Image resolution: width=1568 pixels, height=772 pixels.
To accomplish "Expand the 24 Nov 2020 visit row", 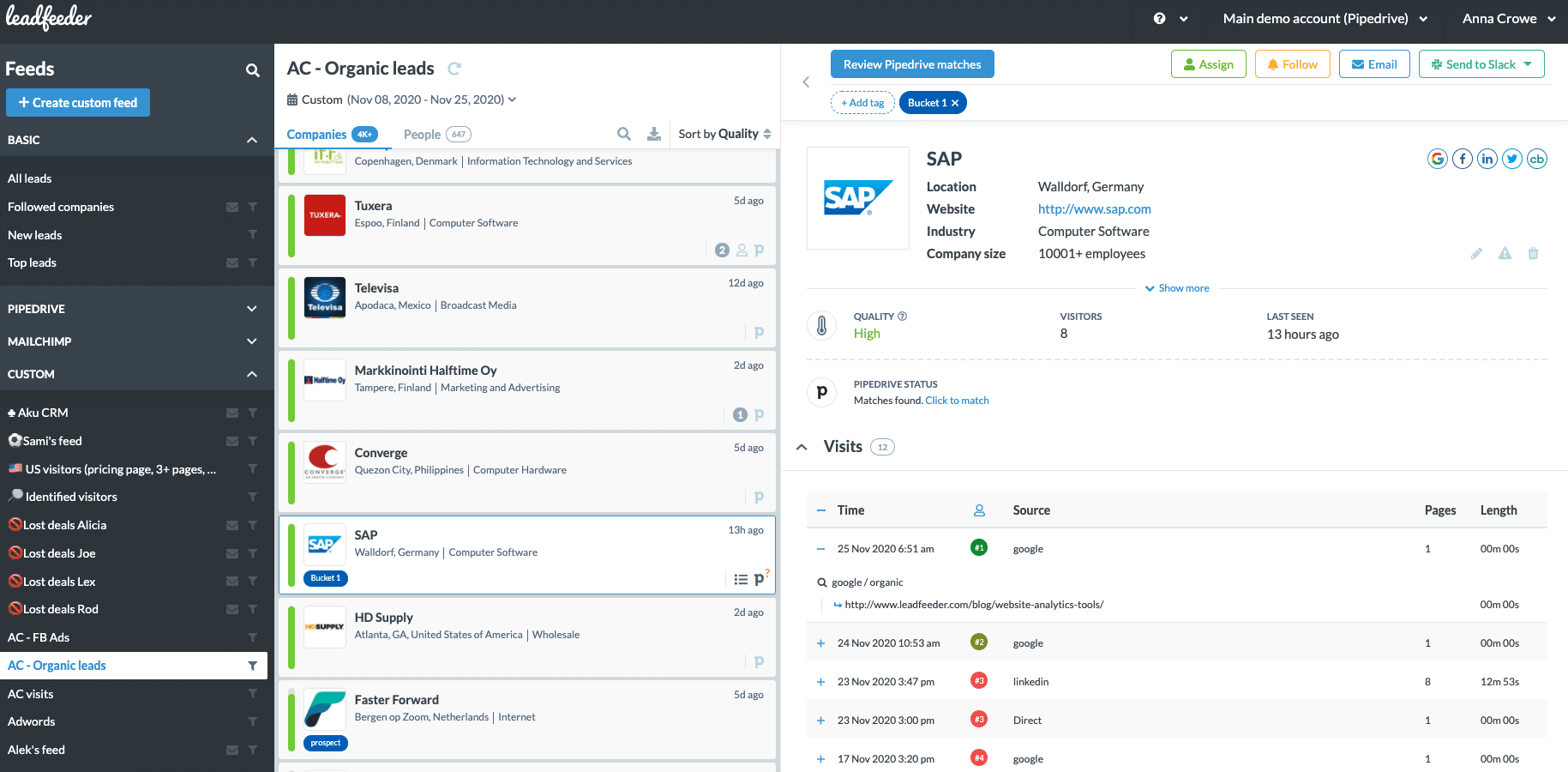I will point(820,643).
